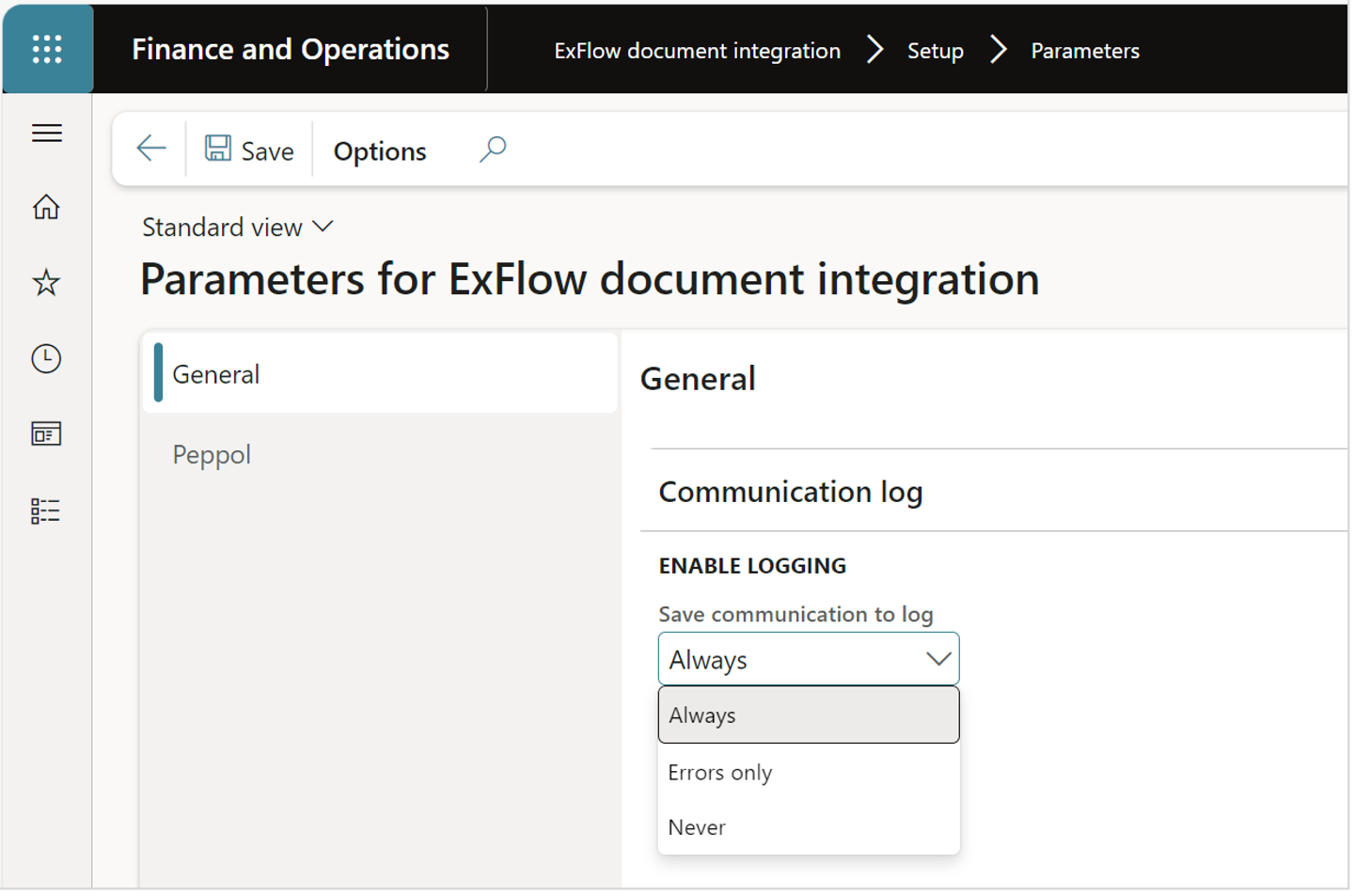Image resolution: width=1355 pixels, height=896 pixels.
Task: Open Favorites star icon
Action: [x=46, y=282]
